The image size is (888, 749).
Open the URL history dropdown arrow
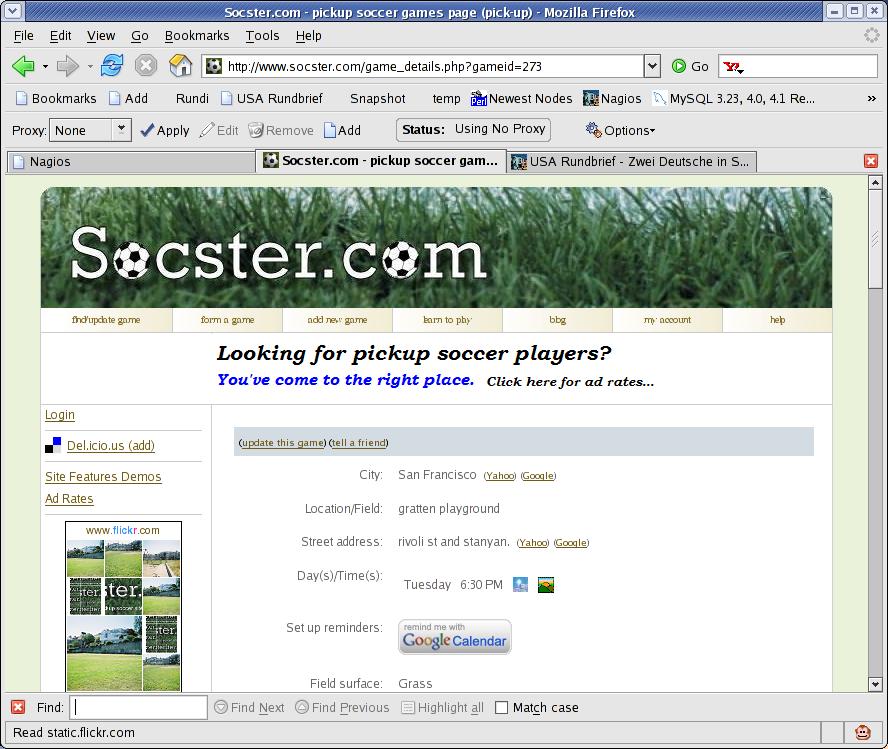[x=652, y=66]
